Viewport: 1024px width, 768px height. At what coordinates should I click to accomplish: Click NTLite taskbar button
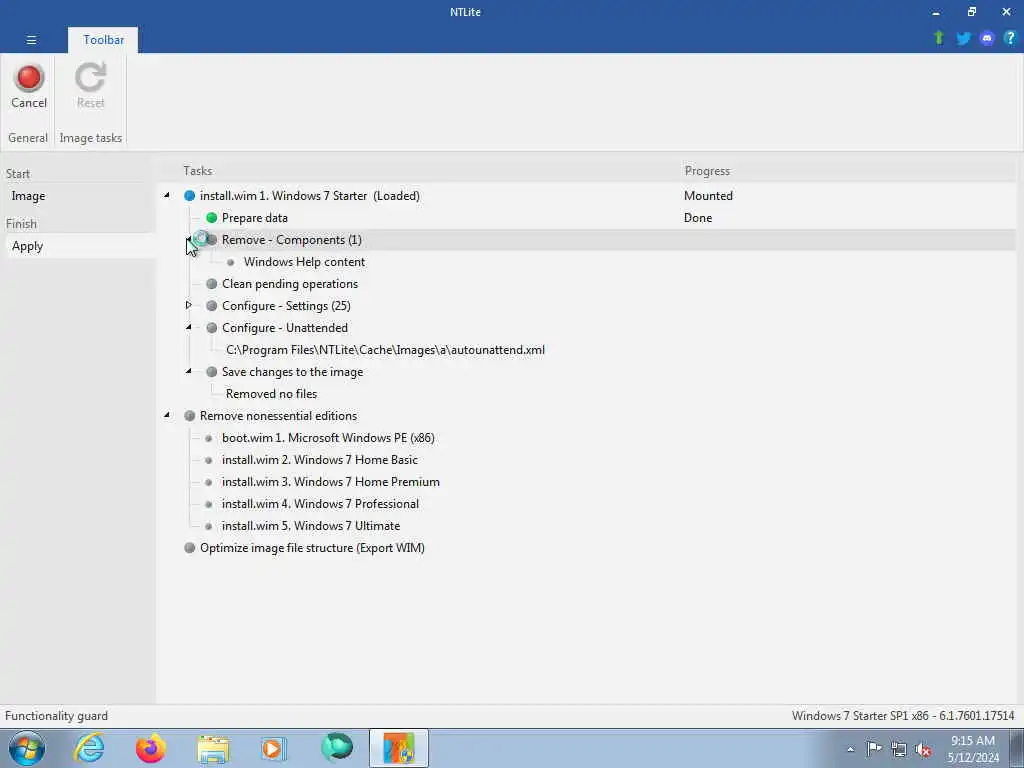(x=399, y=748)
